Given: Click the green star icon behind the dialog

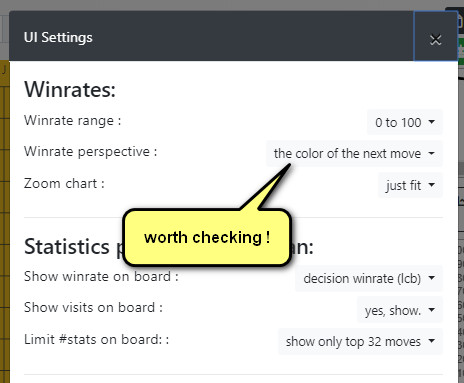Looking at the screenshot, I should click(461, 51).
